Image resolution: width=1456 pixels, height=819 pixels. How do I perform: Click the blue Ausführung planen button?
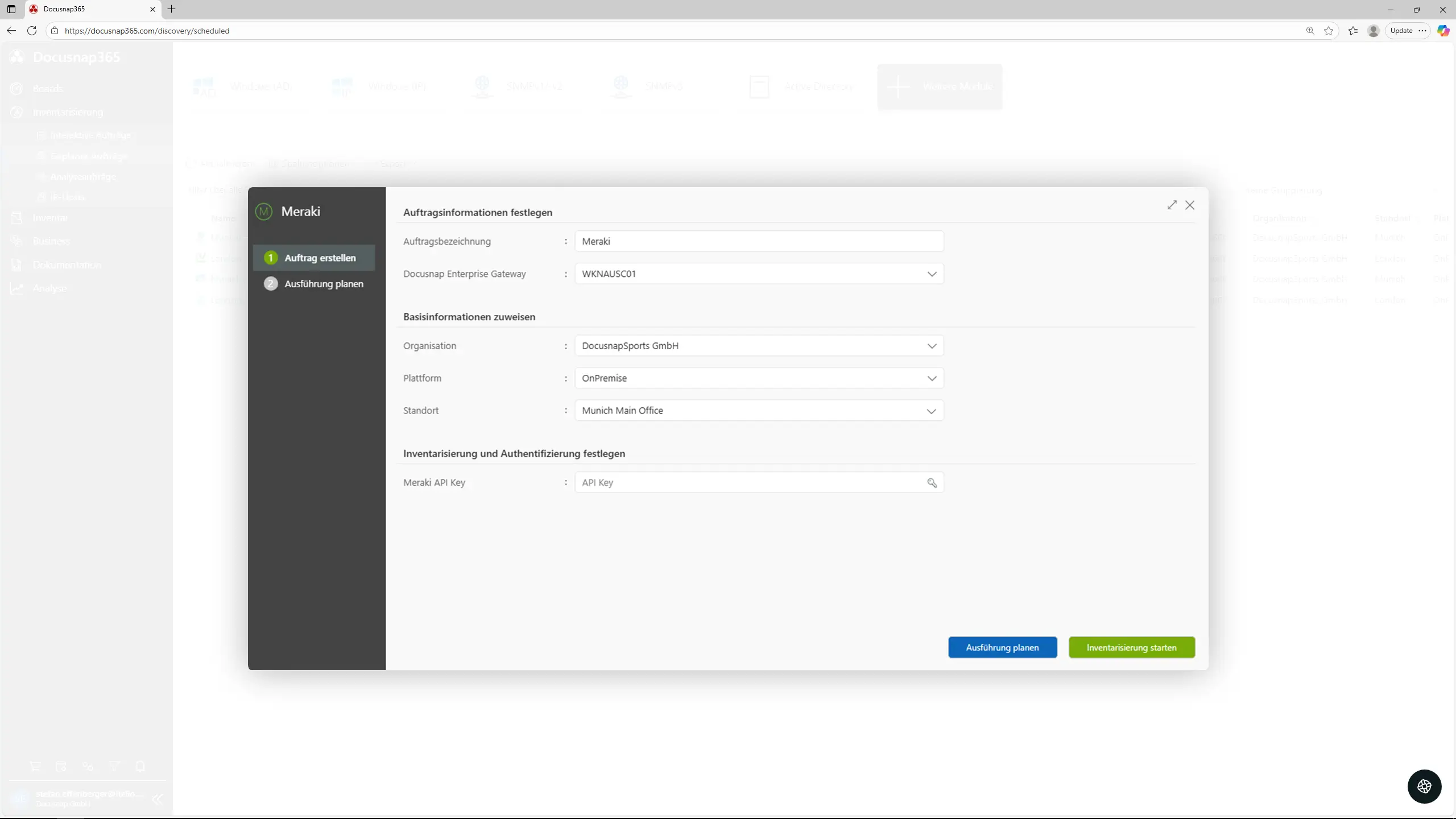coord(1002,647)
